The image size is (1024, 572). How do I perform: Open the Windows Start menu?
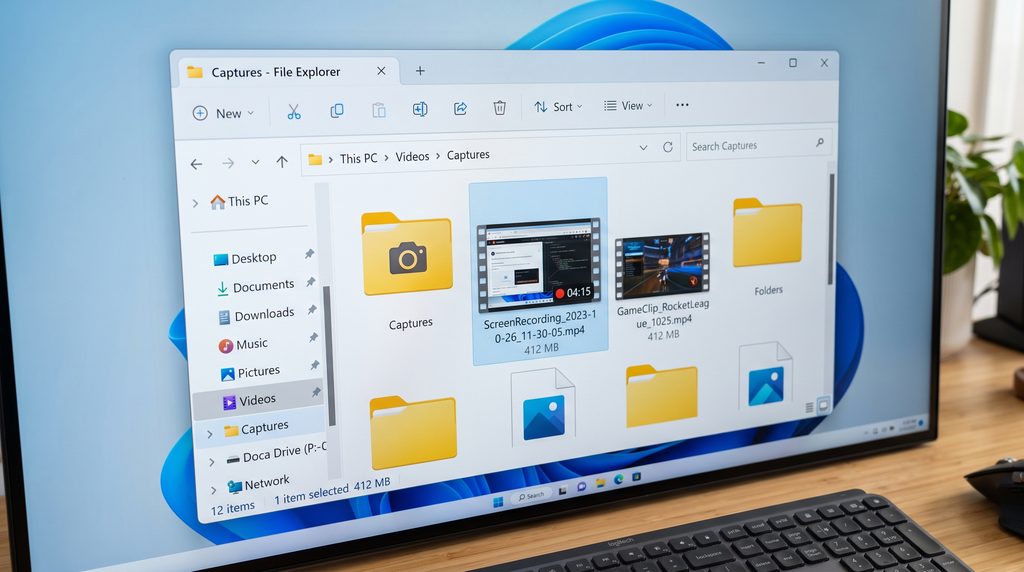498,501
